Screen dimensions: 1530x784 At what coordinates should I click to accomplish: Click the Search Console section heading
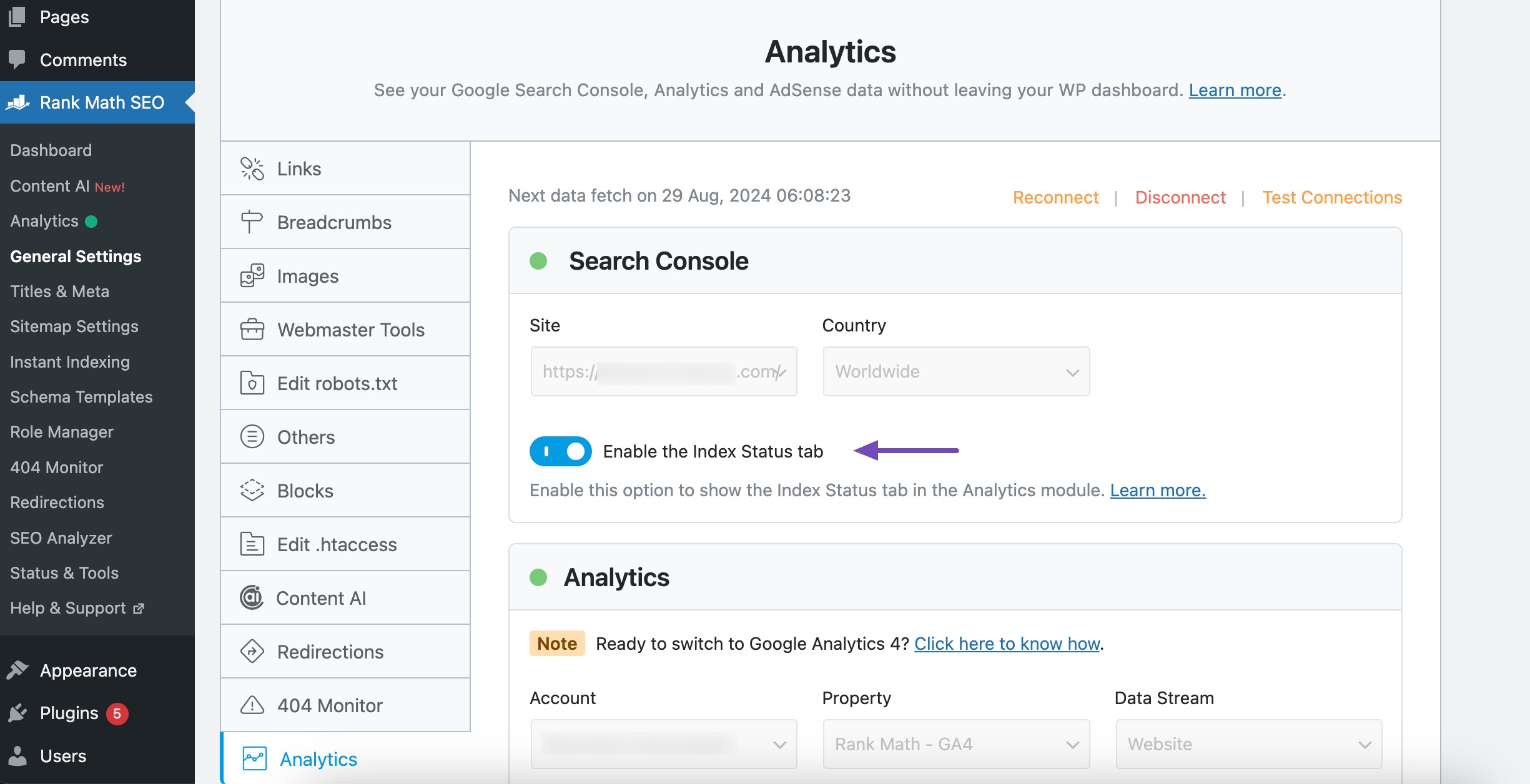click(659, 261)
